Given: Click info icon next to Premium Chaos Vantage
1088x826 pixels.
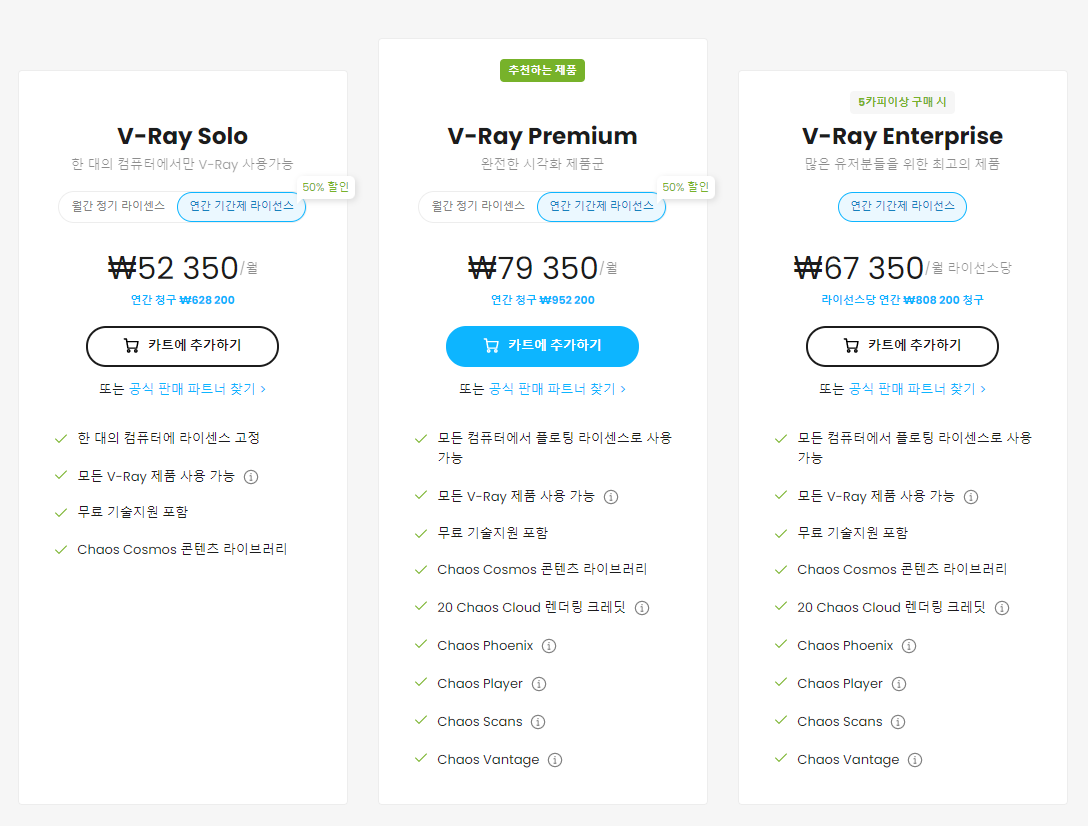Looking at the screenshot, I should [555, 760].
